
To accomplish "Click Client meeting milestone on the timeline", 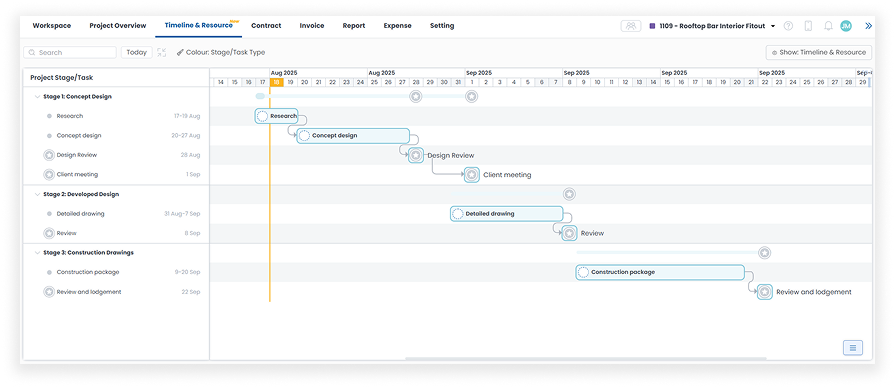I will tap(471, 175).
